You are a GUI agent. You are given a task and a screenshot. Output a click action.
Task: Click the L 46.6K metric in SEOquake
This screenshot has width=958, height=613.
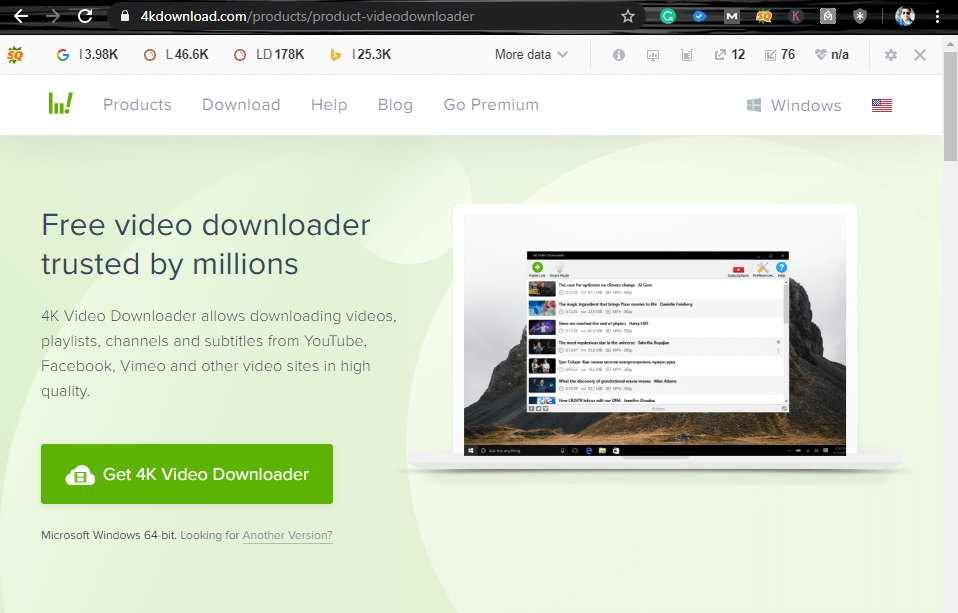pos(175,55)
